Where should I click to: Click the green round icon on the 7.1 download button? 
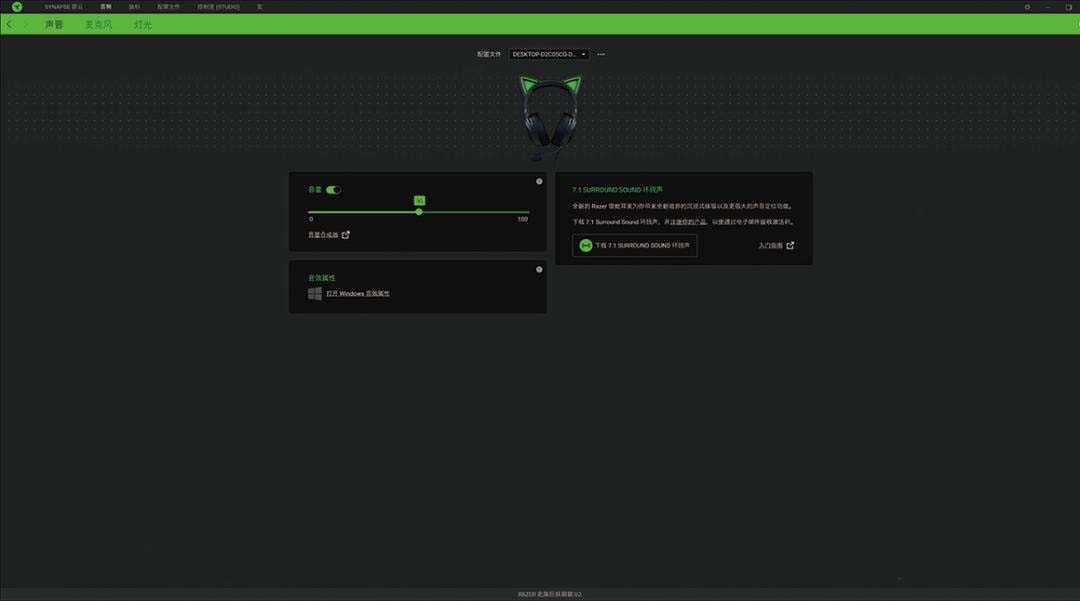pos(585,246)
